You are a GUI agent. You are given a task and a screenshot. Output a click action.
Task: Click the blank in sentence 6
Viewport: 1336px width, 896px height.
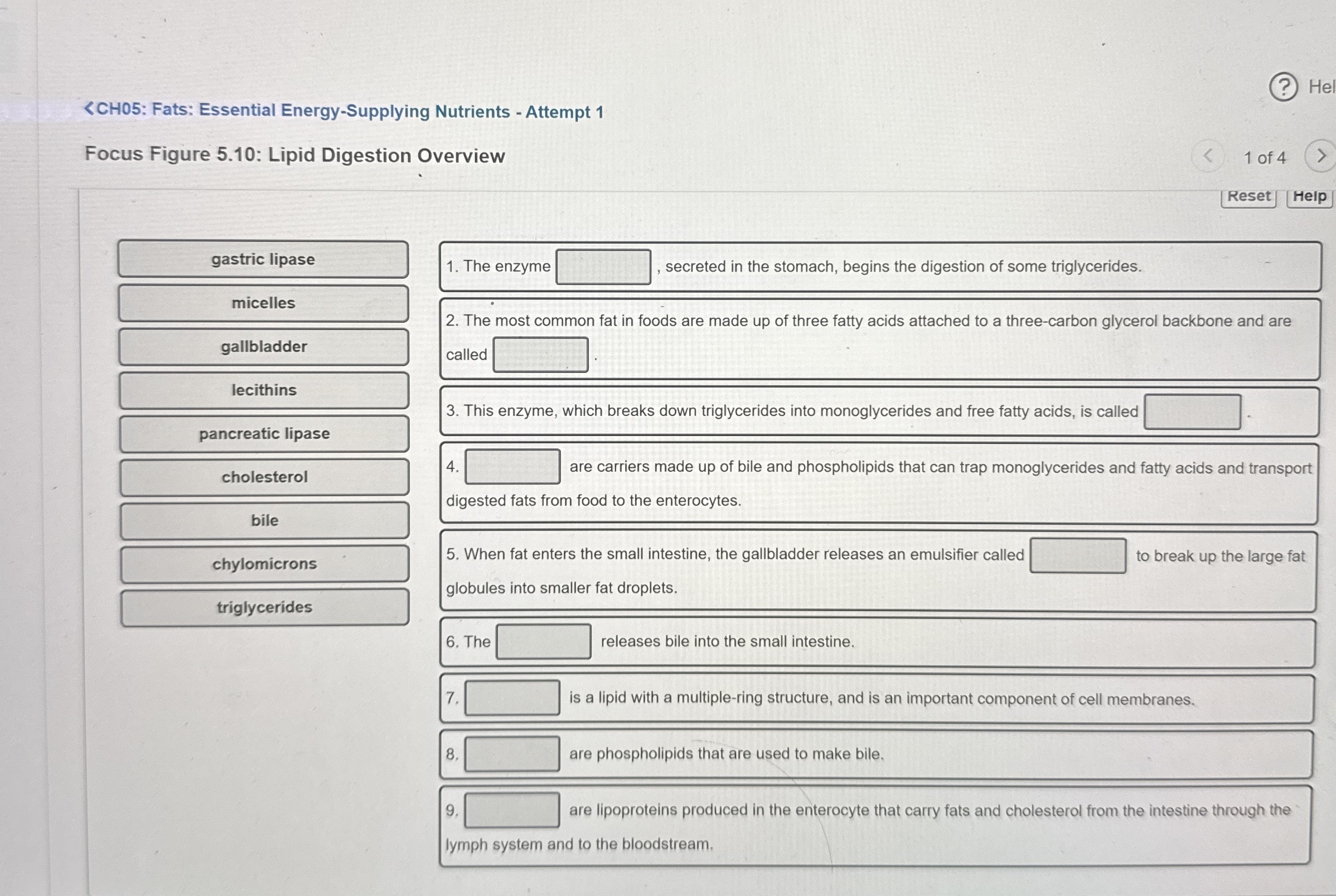(x=544, y=642)
